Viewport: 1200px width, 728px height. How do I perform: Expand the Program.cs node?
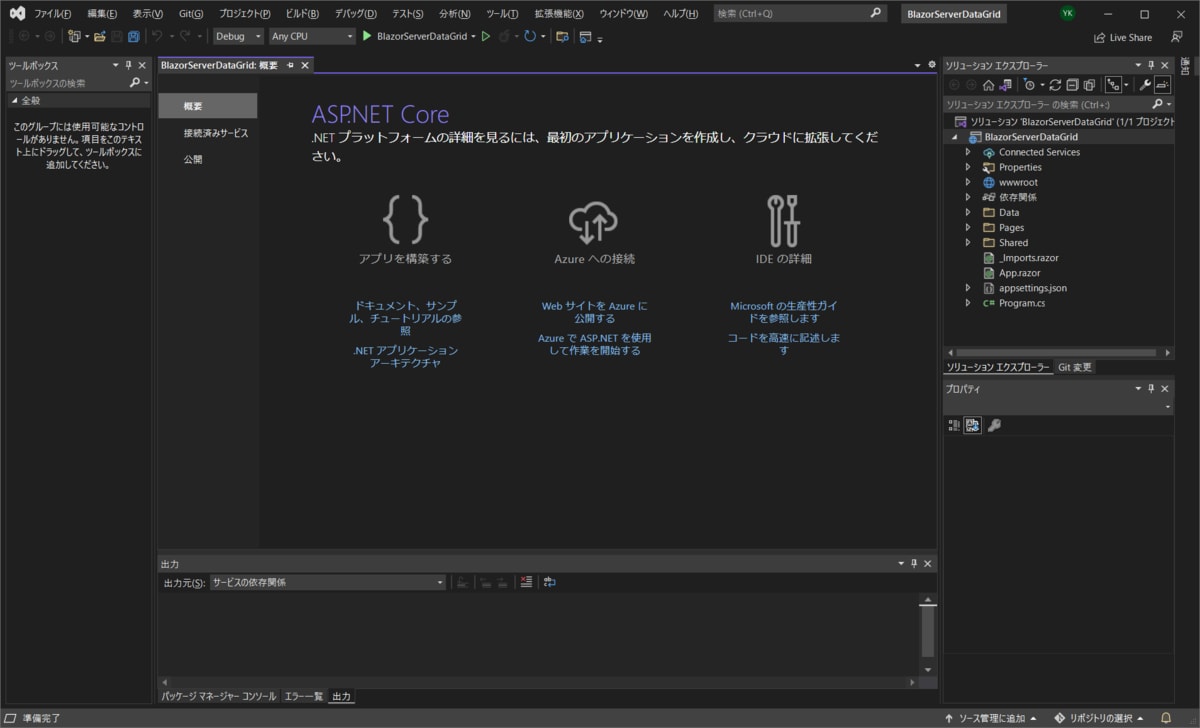point(968,302)
